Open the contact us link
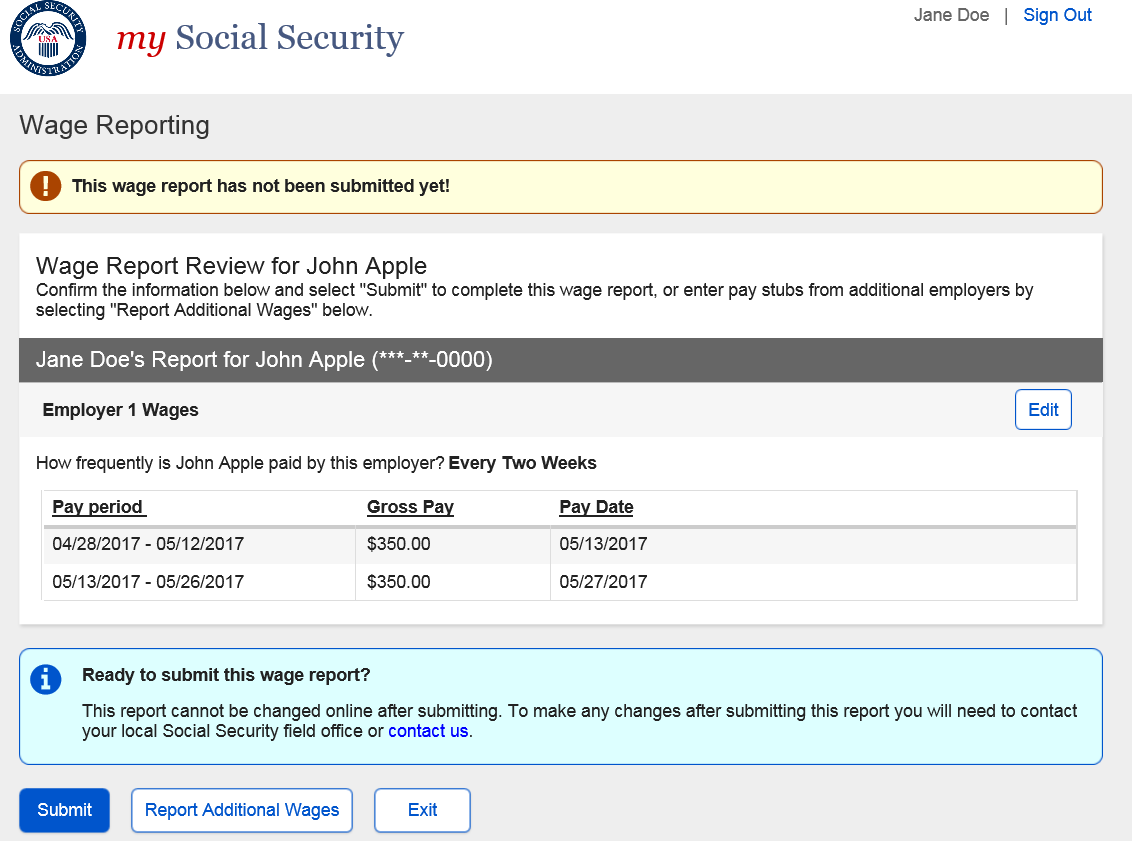Viewport: 1132px width, 841px height. (428, 731)
